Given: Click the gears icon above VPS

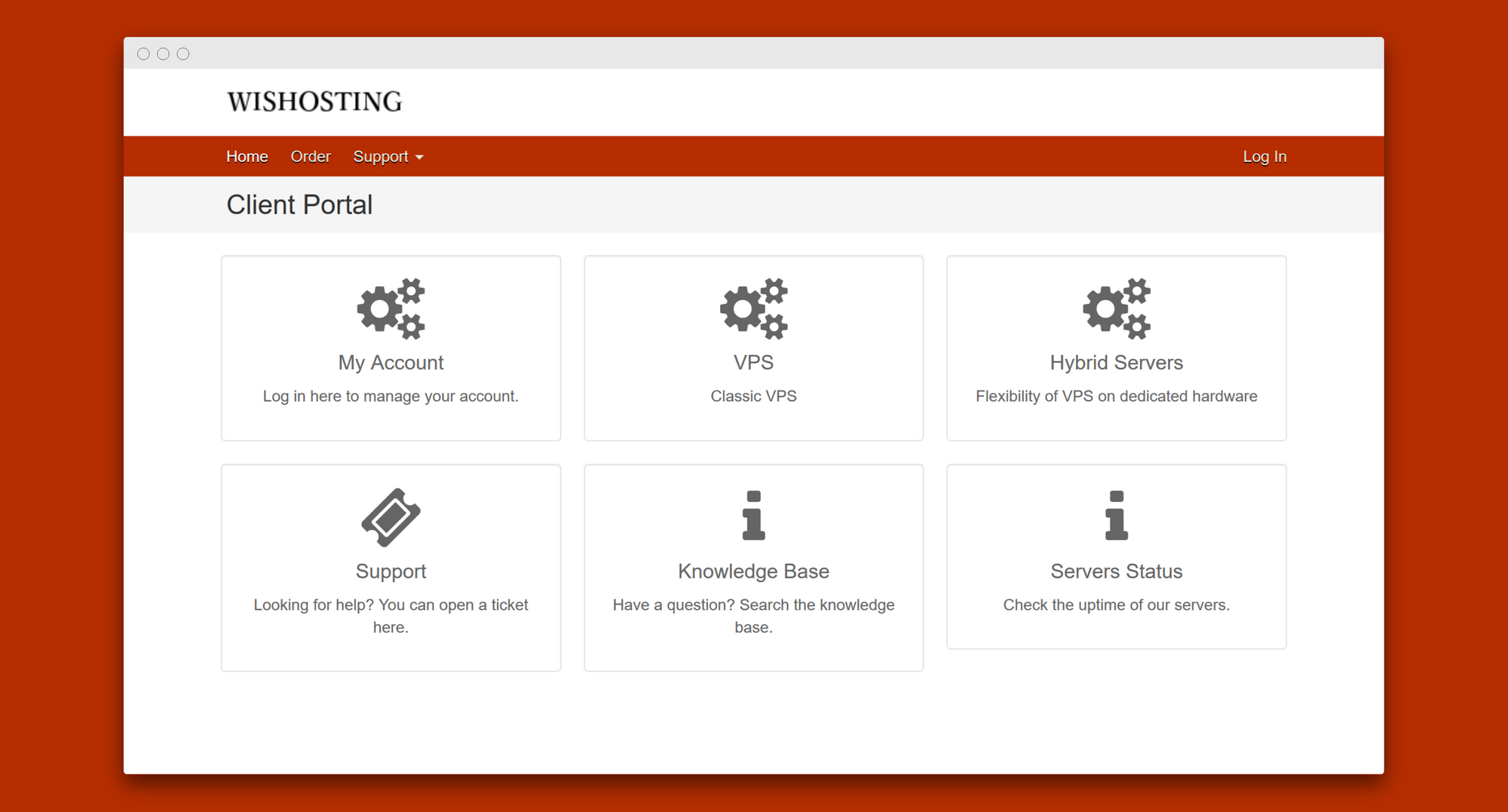Looking at the screenshot, I should 753,308.
